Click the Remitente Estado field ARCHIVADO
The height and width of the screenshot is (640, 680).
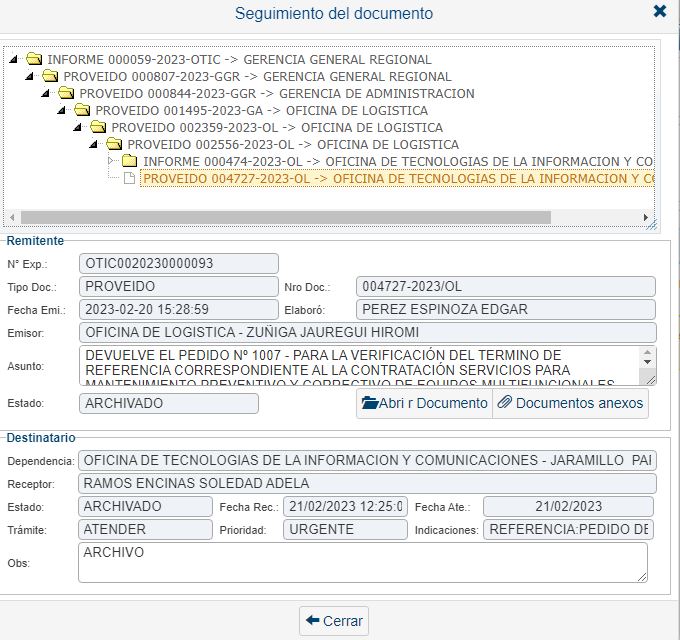(169, 403)
